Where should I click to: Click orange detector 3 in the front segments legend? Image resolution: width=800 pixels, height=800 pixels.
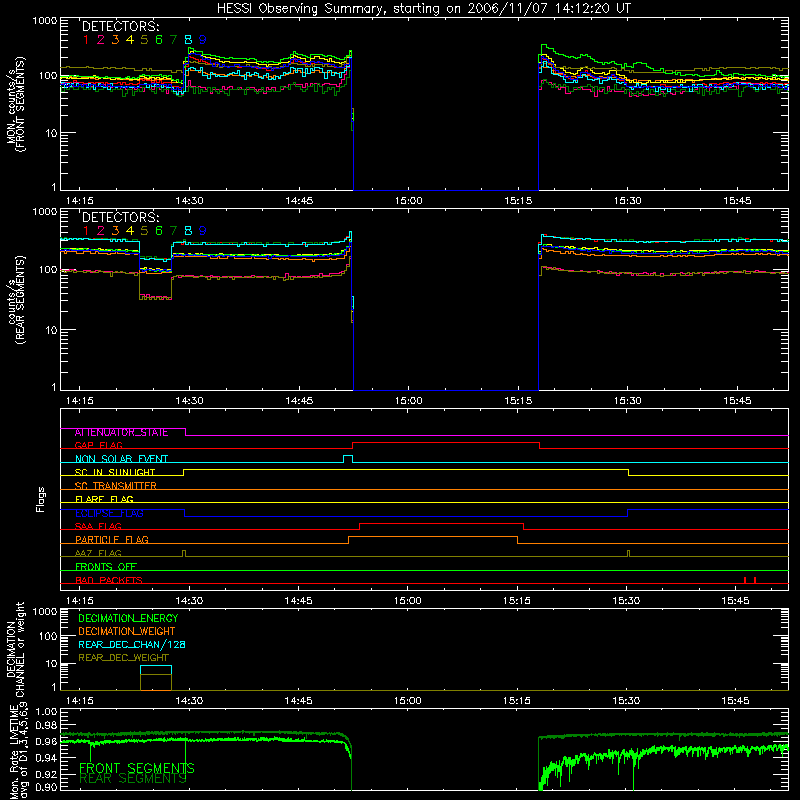[115, 40]
